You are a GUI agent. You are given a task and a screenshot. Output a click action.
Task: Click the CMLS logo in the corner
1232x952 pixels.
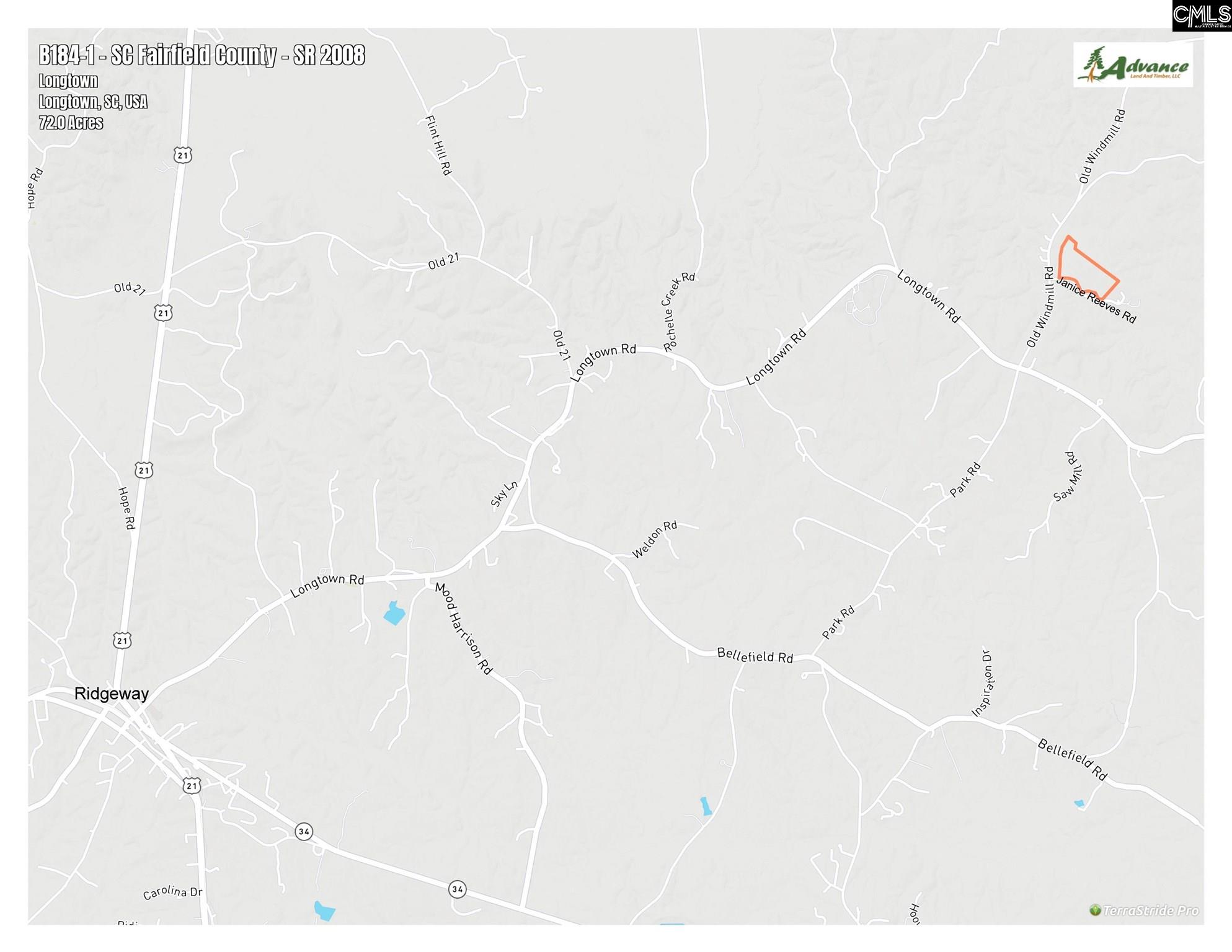[1201, 15]
